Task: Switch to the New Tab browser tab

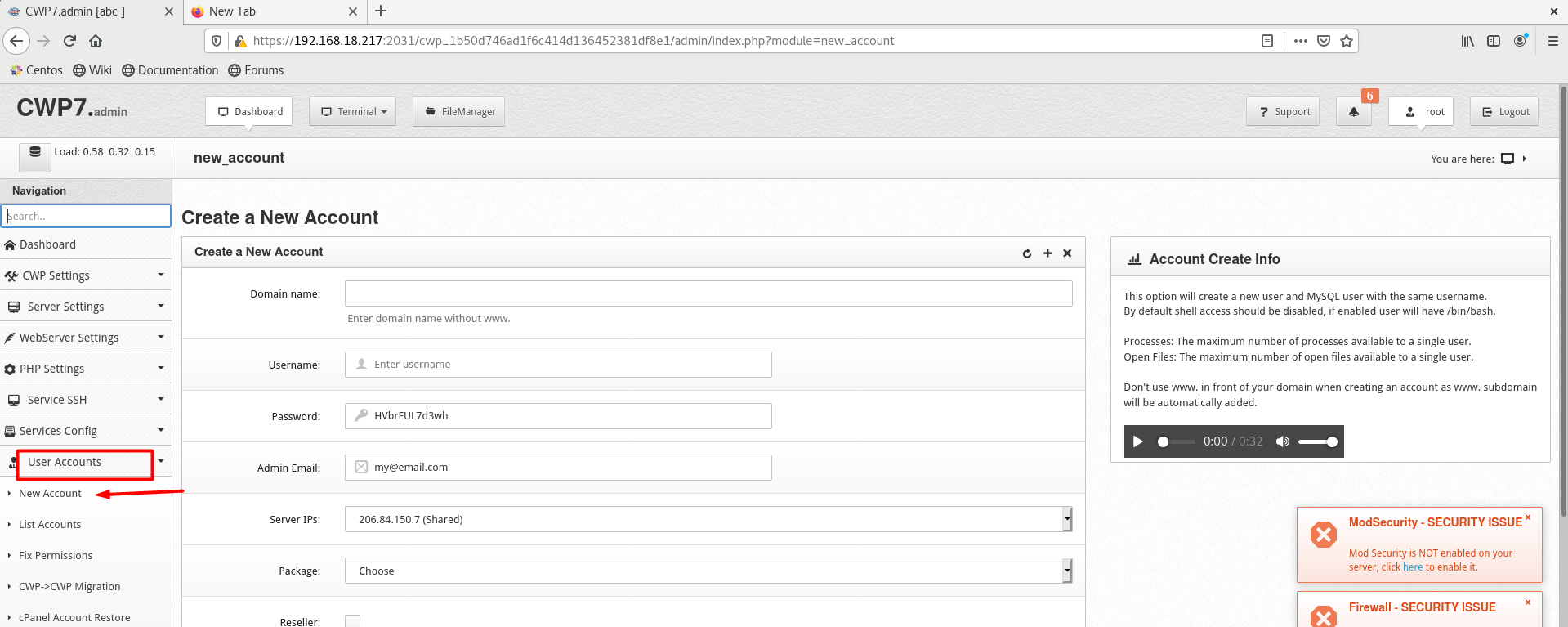Action: coord(275,11)
